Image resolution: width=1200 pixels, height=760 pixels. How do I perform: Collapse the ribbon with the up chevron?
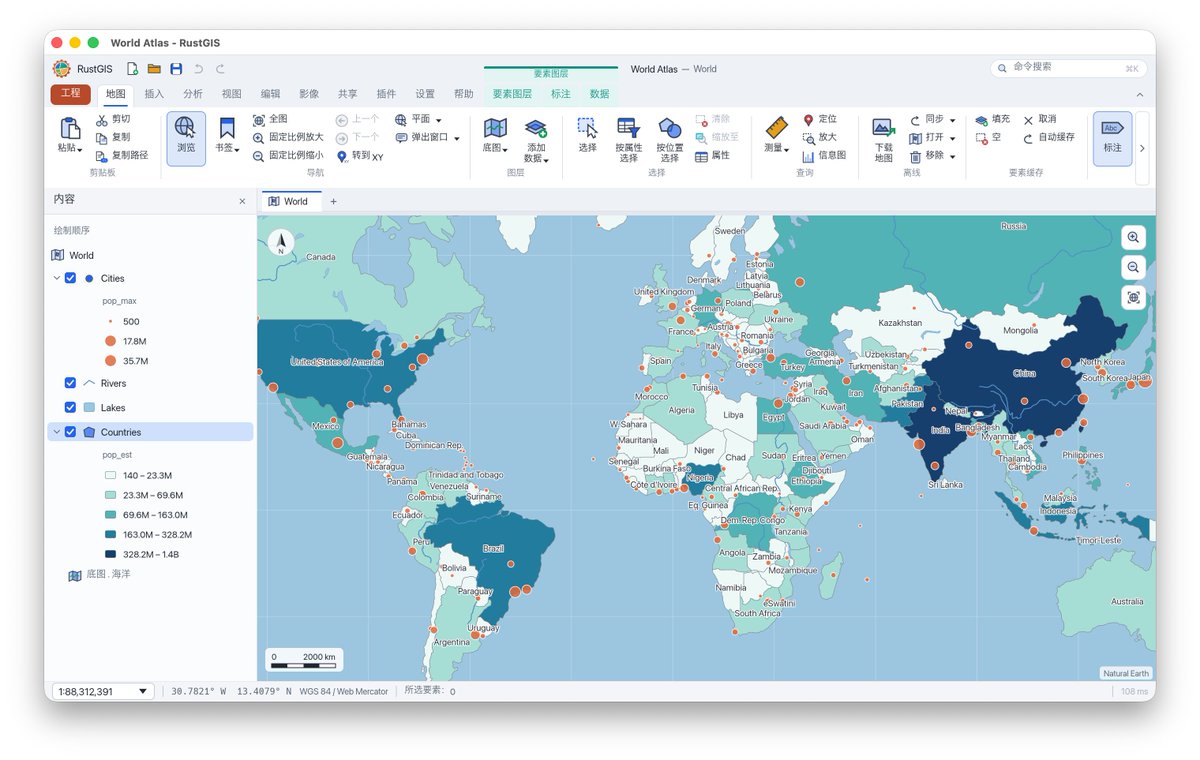(x=1139, y=94)
